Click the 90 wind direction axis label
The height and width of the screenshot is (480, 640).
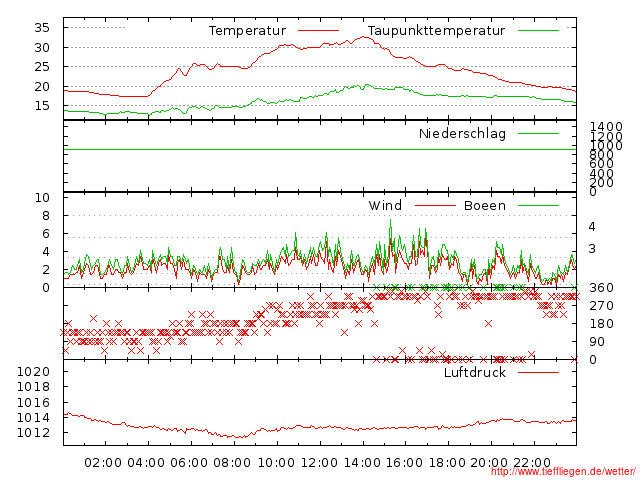pos(597,342)
